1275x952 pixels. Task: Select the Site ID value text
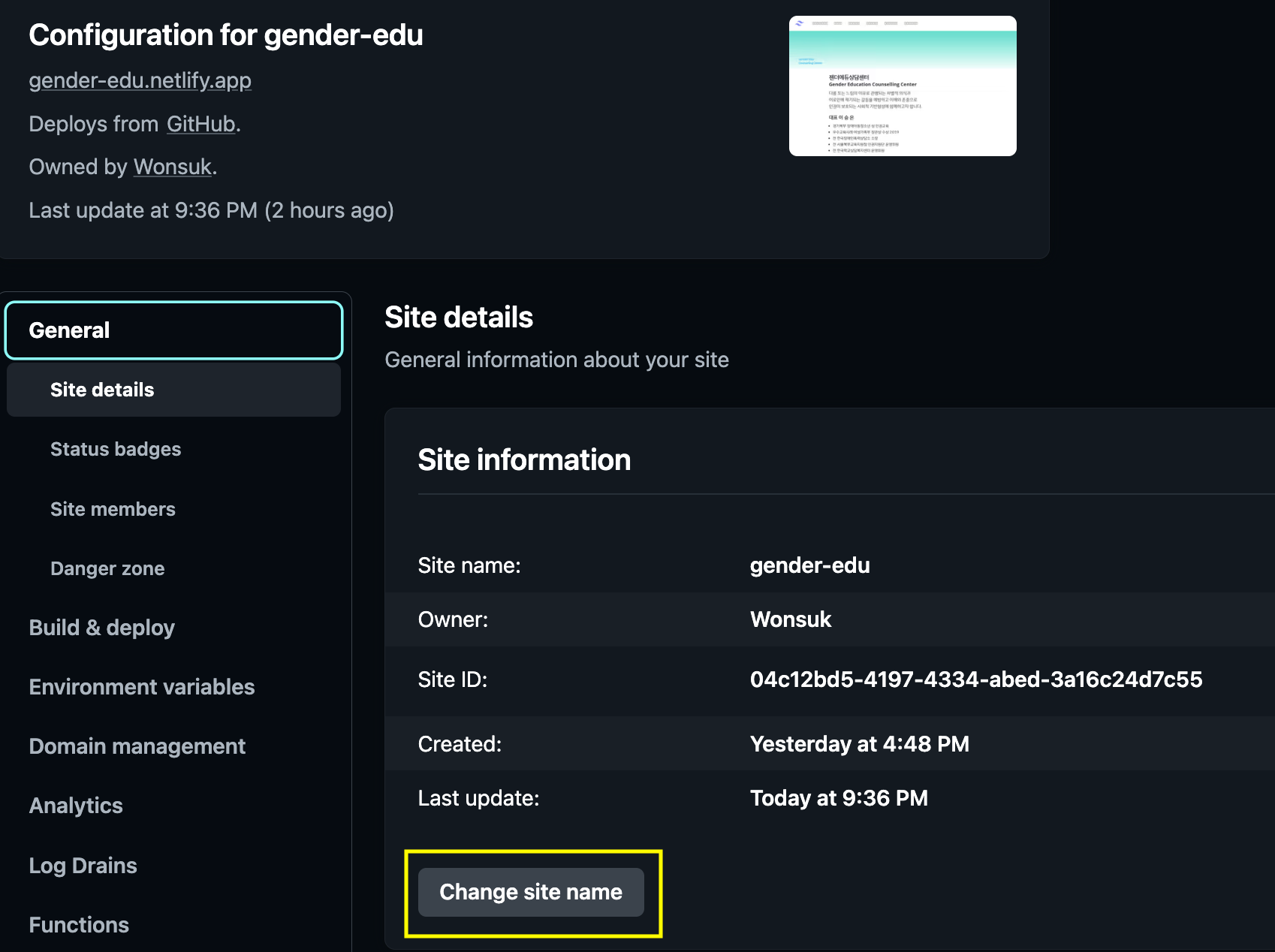point(976,679)
